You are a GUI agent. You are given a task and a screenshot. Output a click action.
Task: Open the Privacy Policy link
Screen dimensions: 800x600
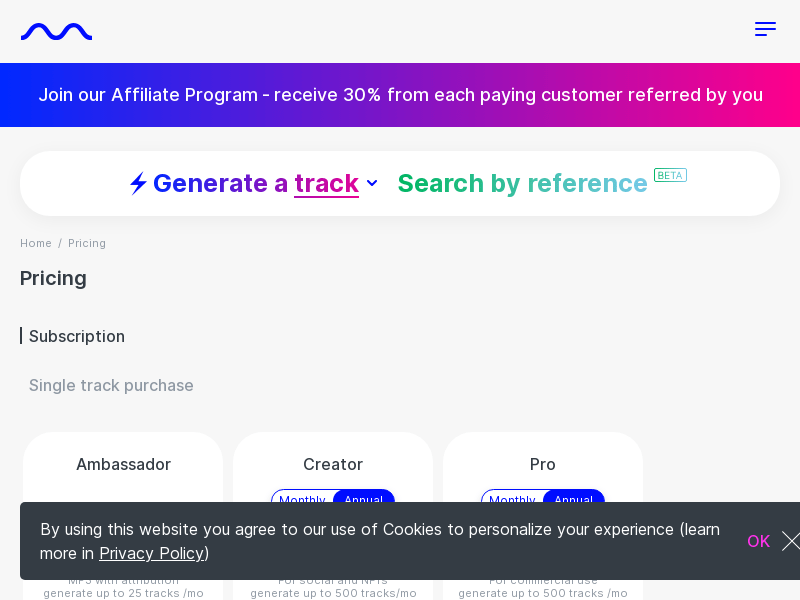[152, 553]
